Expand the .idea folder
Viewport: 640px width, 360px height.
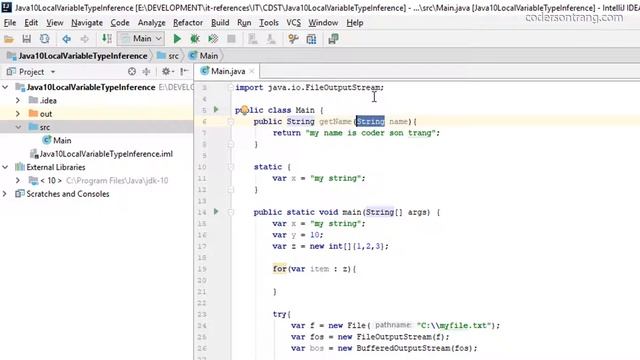18,100
